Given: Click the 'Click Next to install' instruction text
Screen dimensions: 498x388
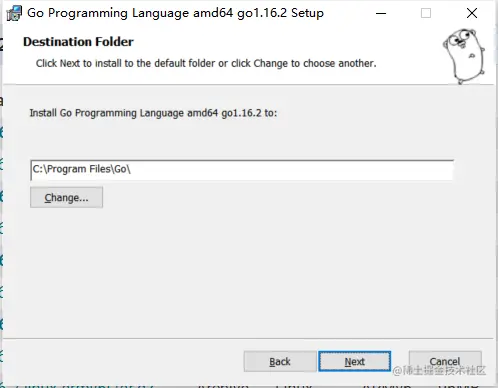Looking at the screenshot, I should point(206,63).
